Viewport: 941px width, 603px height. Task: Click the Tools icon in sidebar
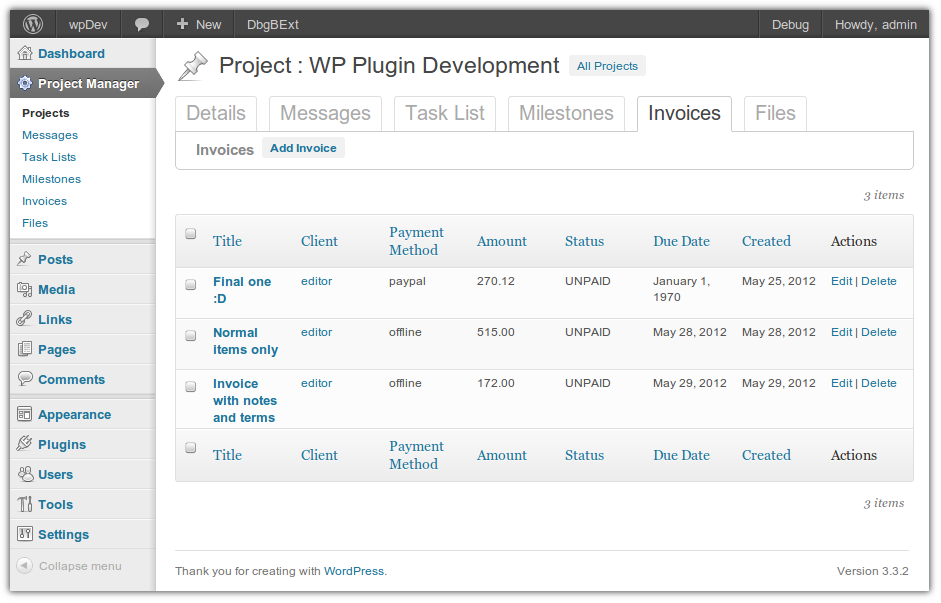[25, 504]
